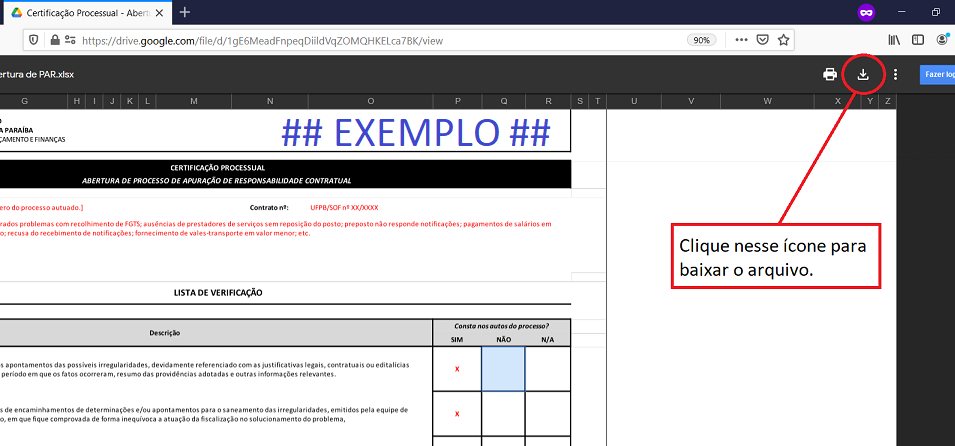Image resolution: width=955 pixels, height=446 pixels.
Task: Click the tracking protection shield icon
Action: tap(33, 40)
